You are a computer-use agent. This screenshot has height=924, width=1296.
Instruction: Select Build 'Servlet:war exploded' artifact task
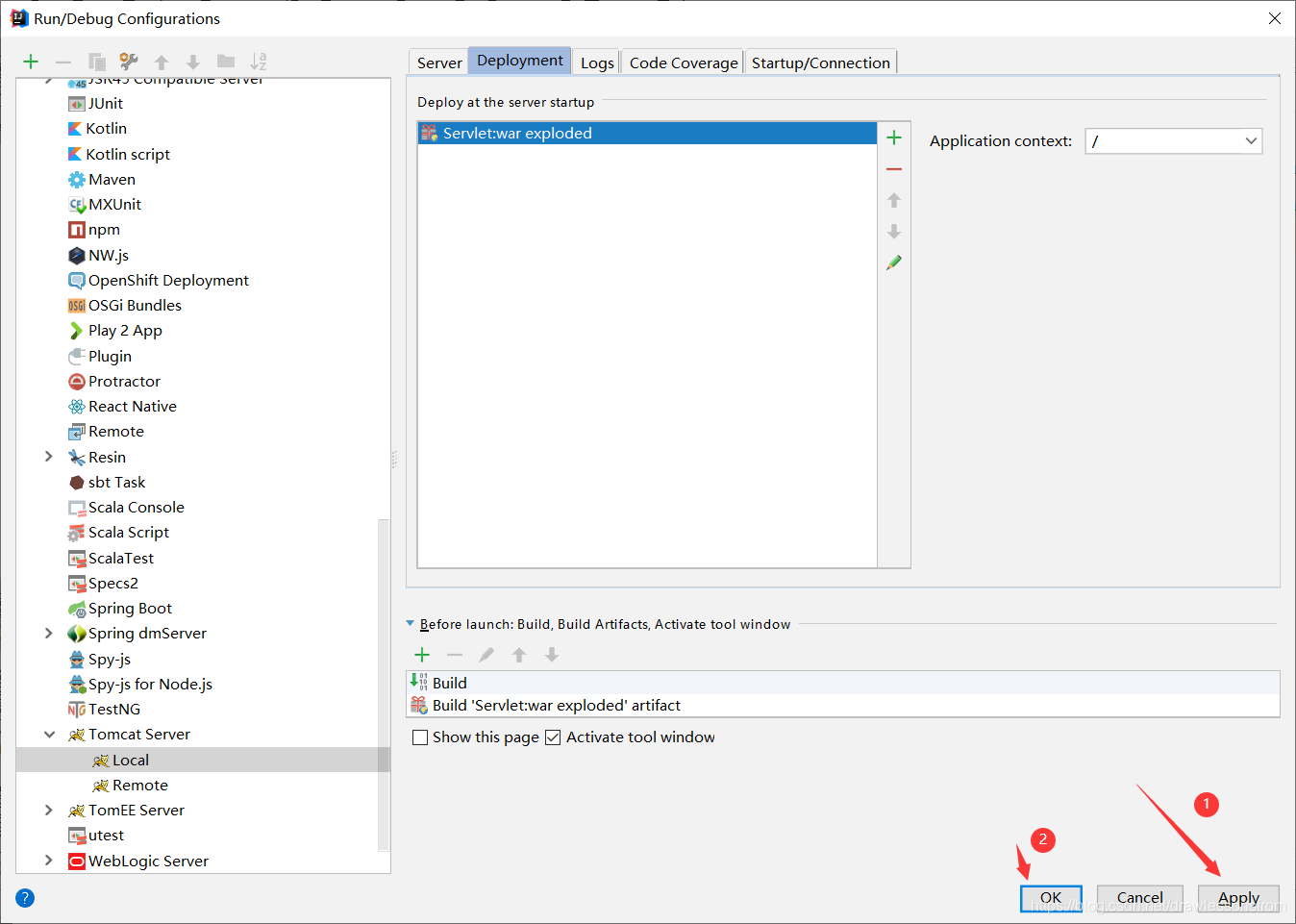(x=843, y=705)
